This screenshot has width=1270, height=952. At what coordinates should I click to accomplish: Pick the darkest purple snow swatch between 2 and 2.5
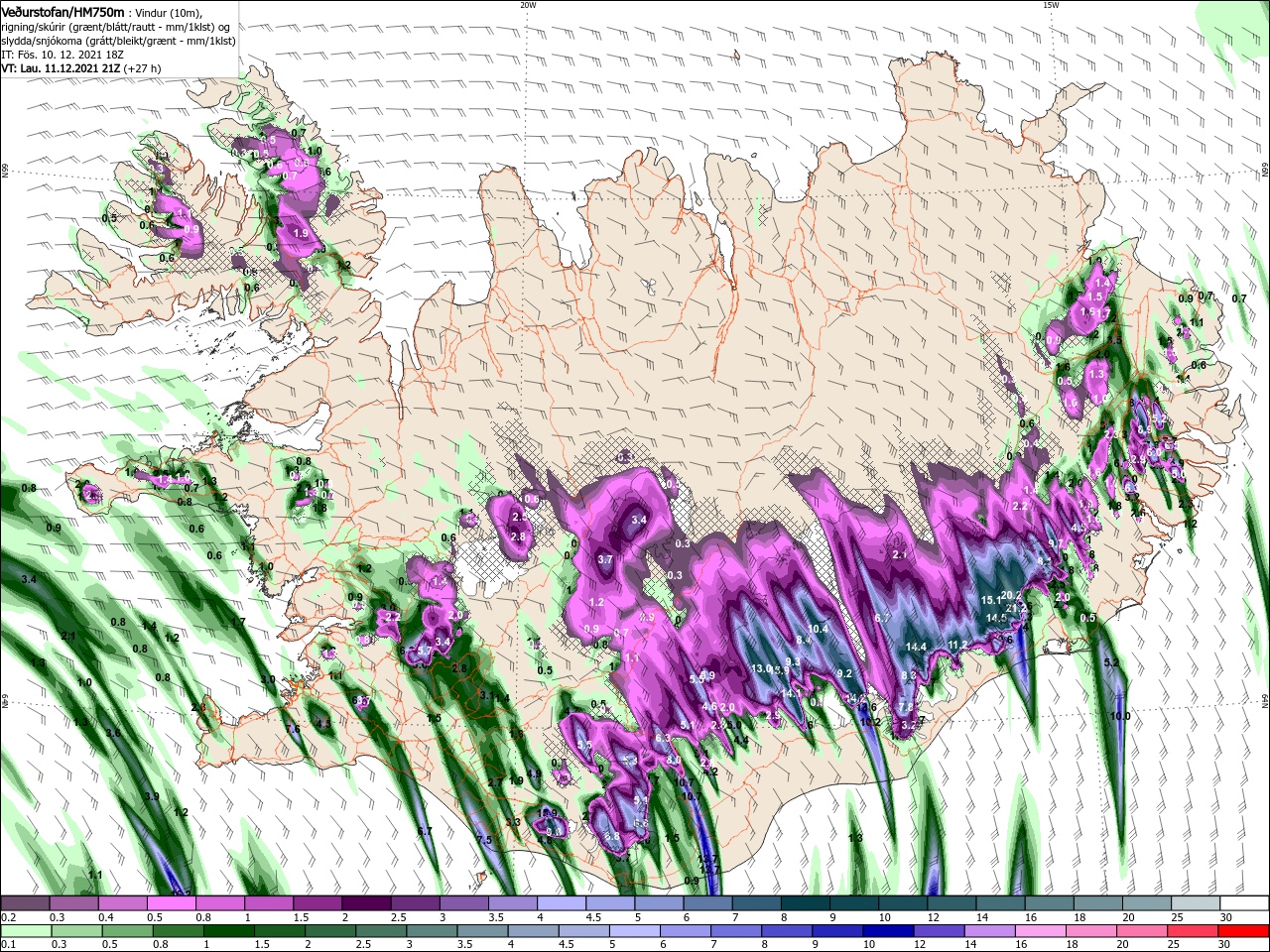[366, 903]
